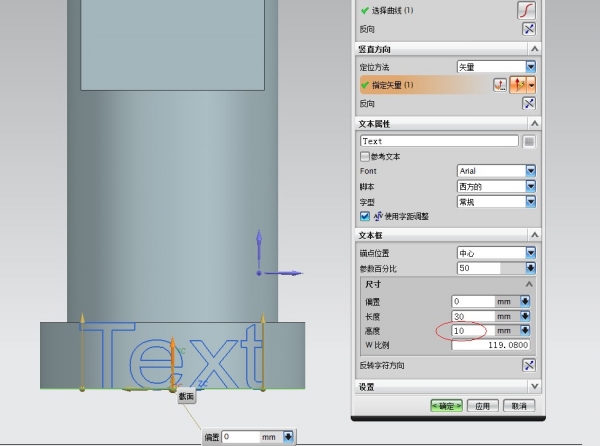Open the 长度 options arrow
Image resolution: width=600 pixels, height=446 pixels.
pos(525,316)
